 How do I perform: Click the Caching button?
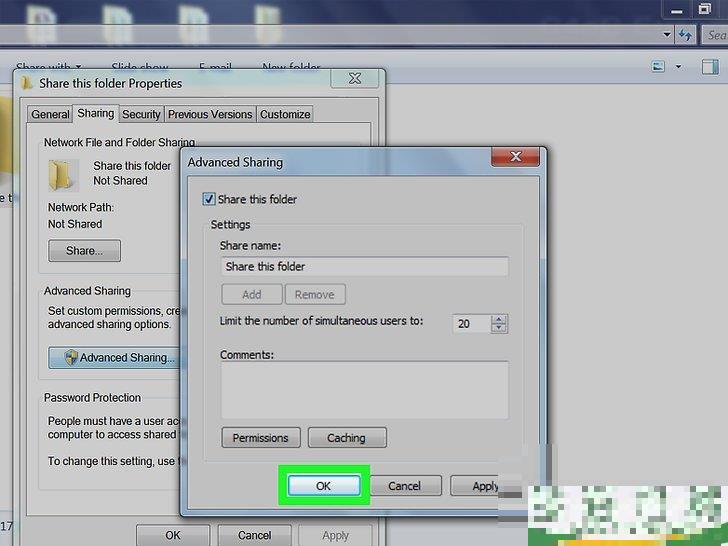pyautogui.click(x=346, y=438)
